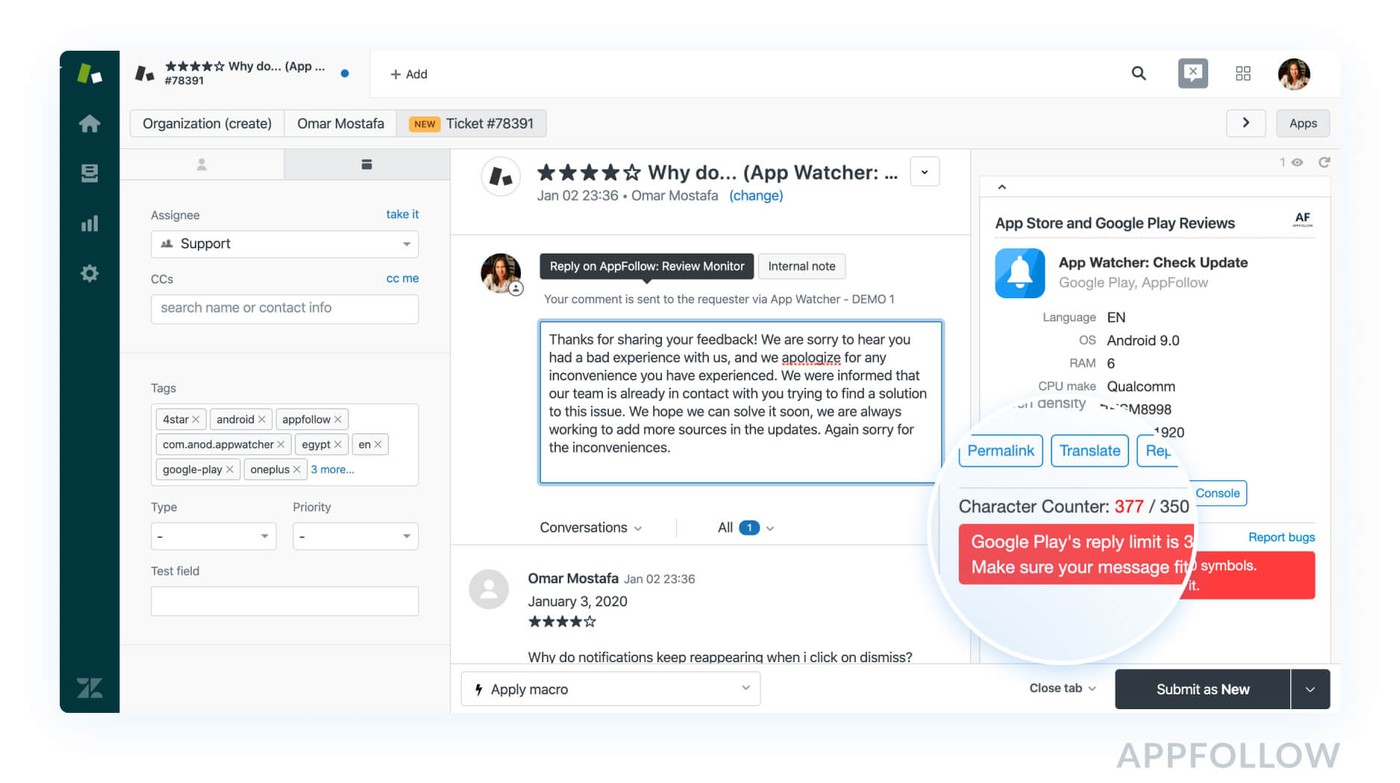Select the Organization (create) tab
The width and height of the screenshot is (1400, 783).
[x=207, y=123]
